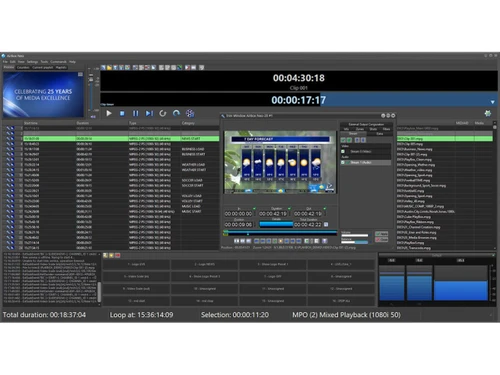Click the position field showing 00:00:09:06

[239, 225]
